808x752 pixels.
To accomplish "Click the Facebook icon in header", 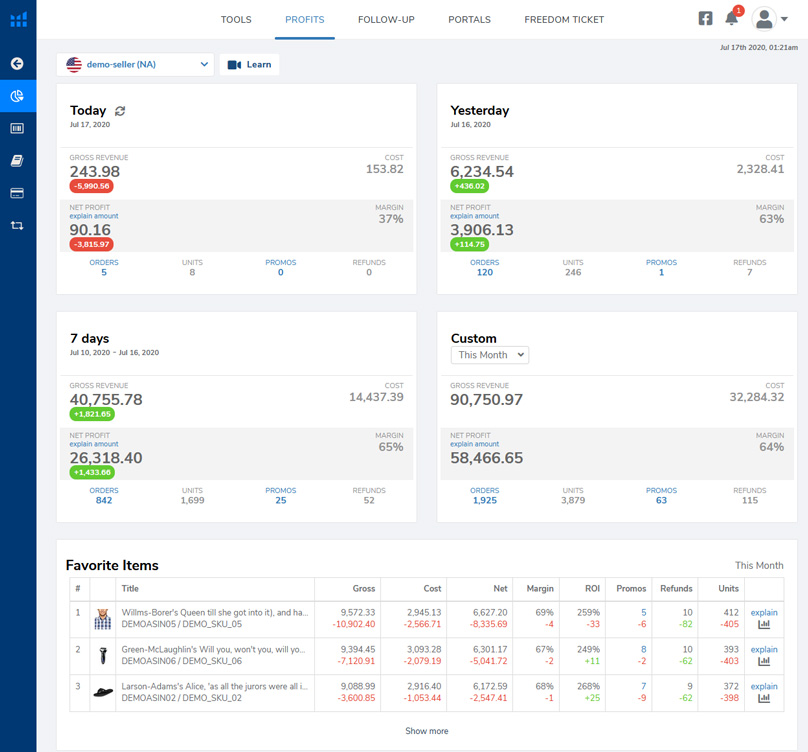I will click(705, 19).
